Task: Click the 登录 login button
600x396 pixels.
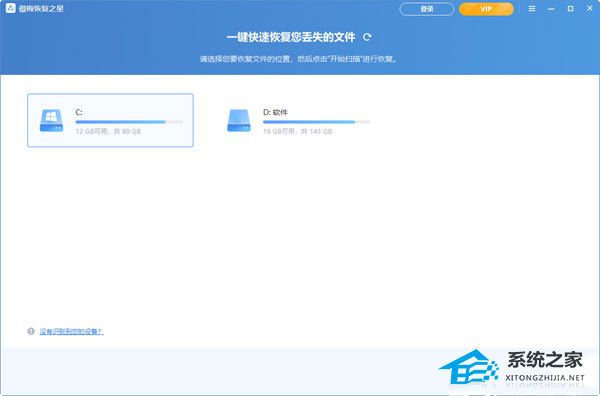Action: 427,9
